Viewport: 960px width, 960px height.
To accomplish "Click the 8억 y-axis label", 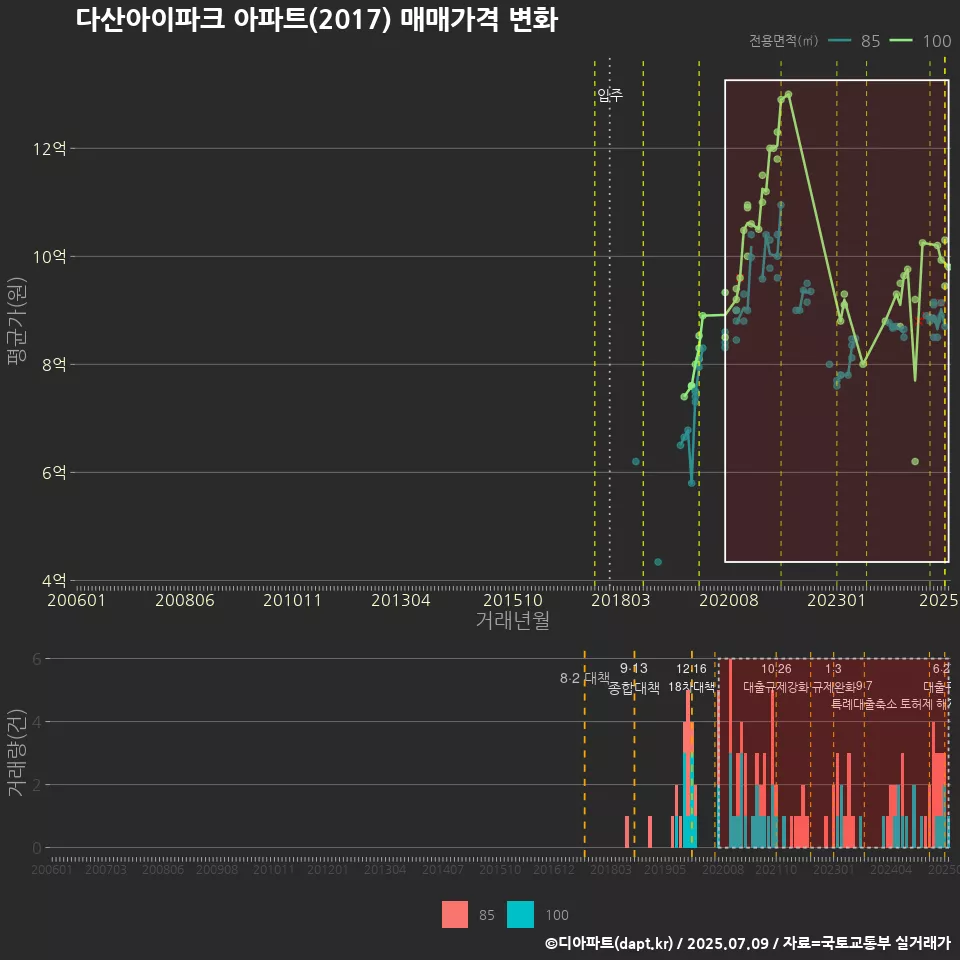I will click(54, 365).
